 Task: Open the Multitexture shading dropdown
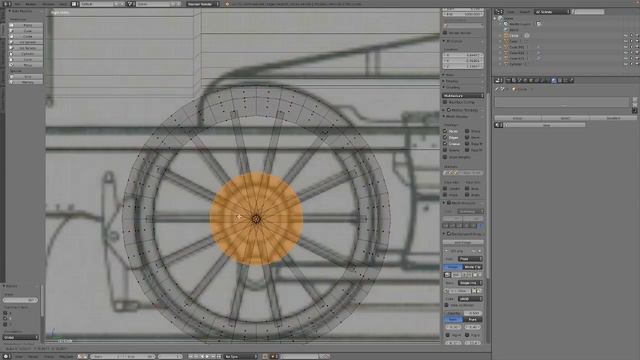[x=463, y=96]
